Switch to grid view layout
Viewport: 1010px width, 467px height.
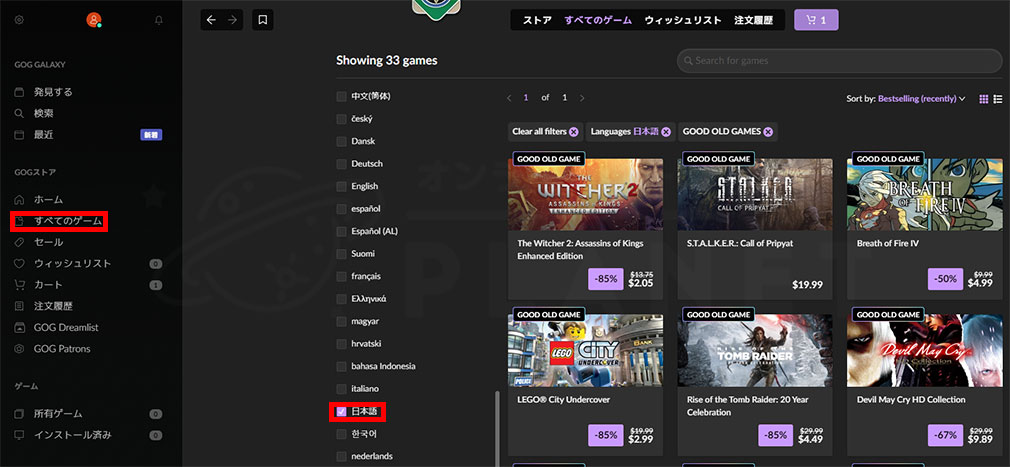[x=984, y=99]
